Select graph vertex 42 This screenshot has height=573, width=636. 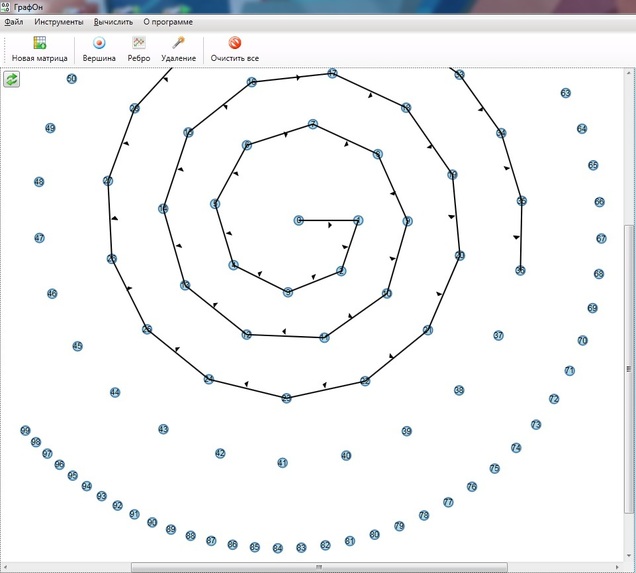[220, 453]
